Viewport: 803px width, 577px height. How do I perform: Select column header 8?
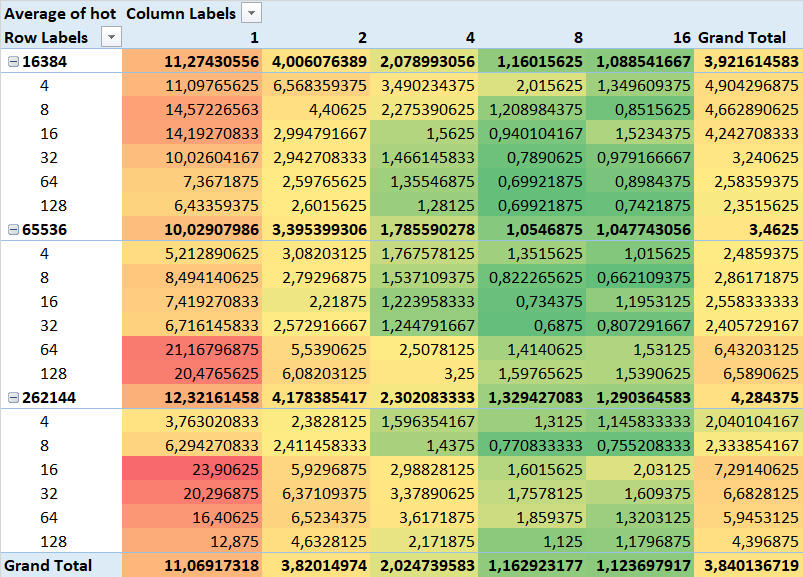(x=578, y=37)
